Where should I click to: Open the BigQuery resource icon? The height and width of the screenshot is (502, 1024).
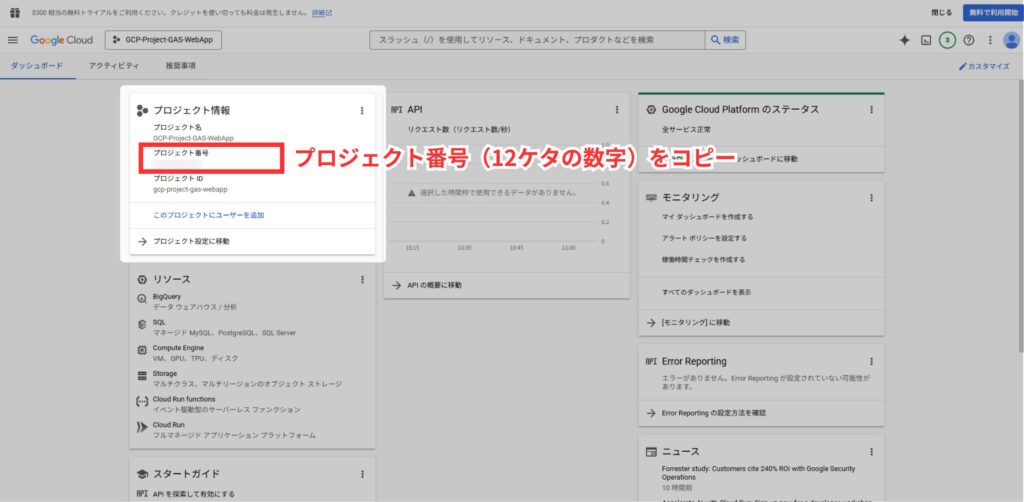tap(142, 298)
